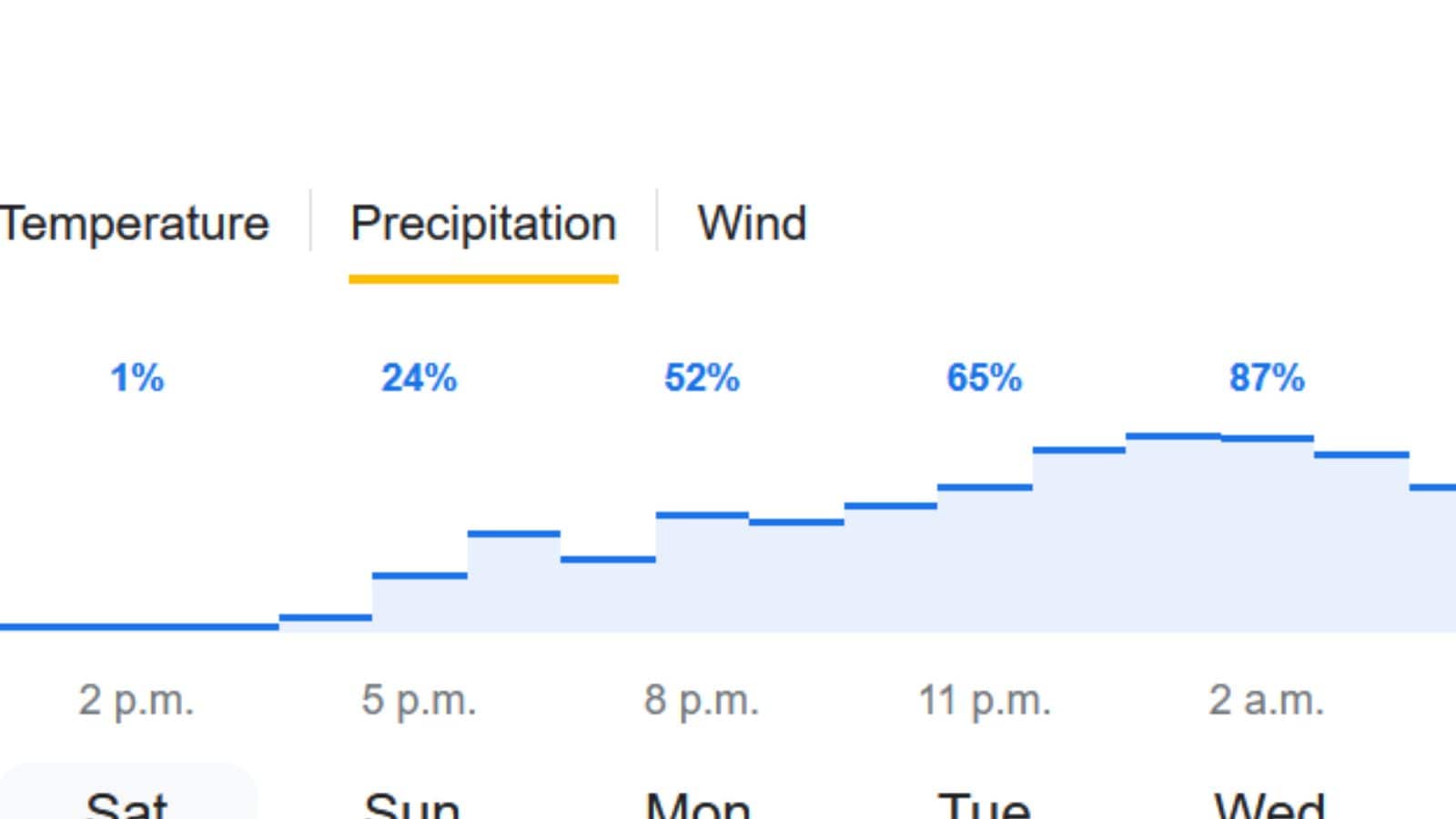Open the Wind tab
The width and height of the screenshot is (1456, 819).
(x=752, y=224)
